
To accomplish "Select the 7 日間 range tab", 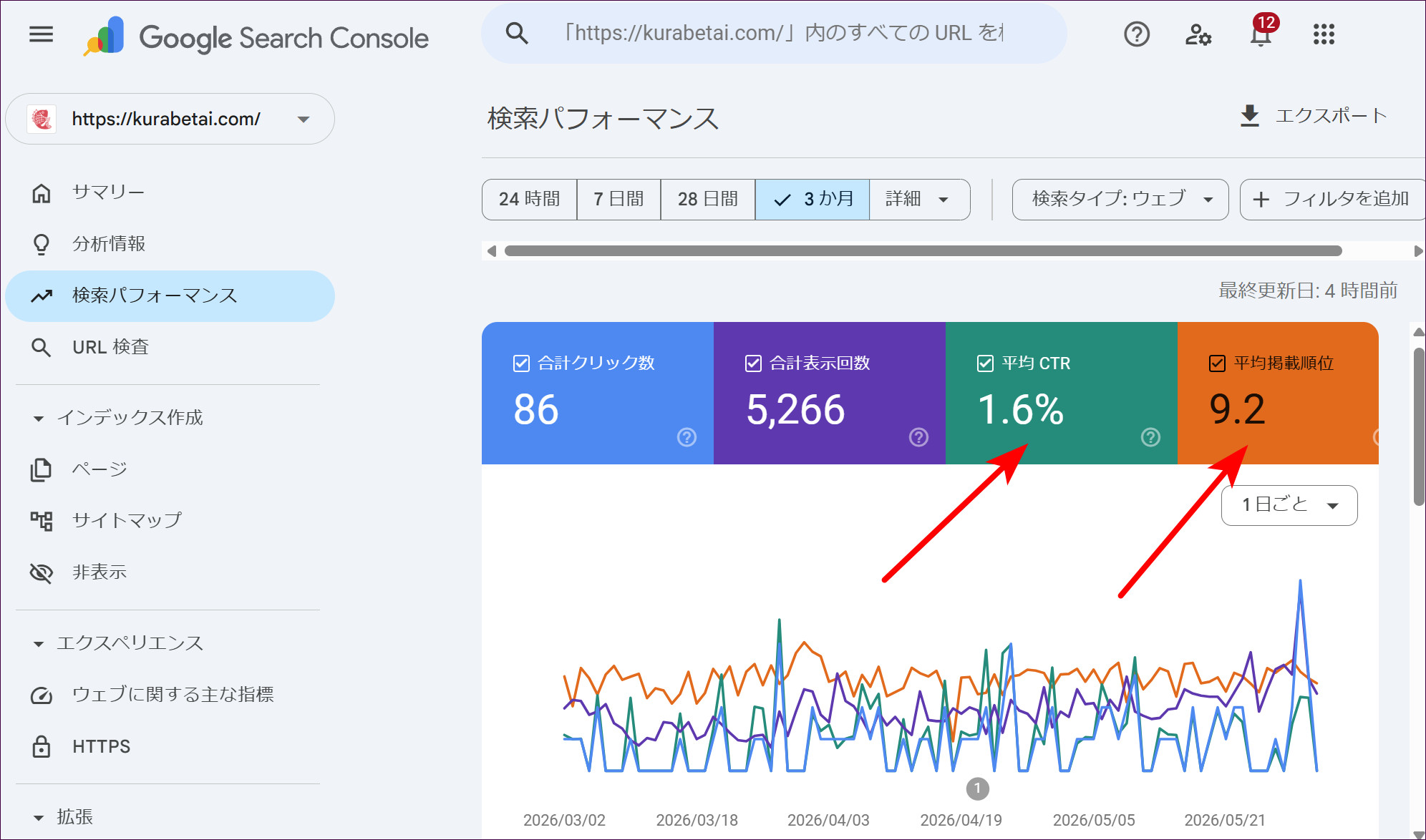I will click(619, 200).
